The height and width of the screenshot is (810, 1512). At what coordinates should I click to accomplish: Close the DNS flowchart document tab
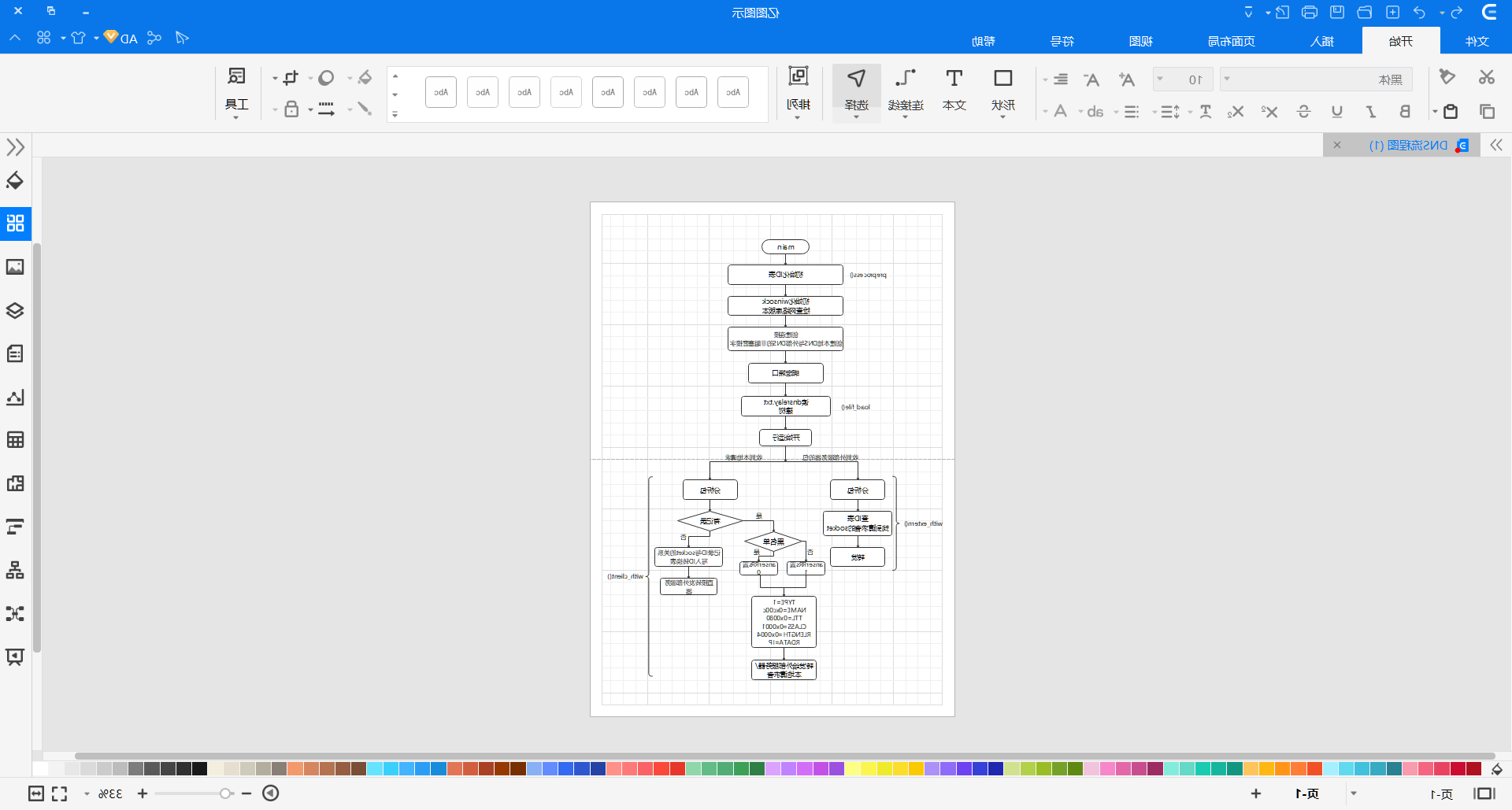[x=1337, y=145]
